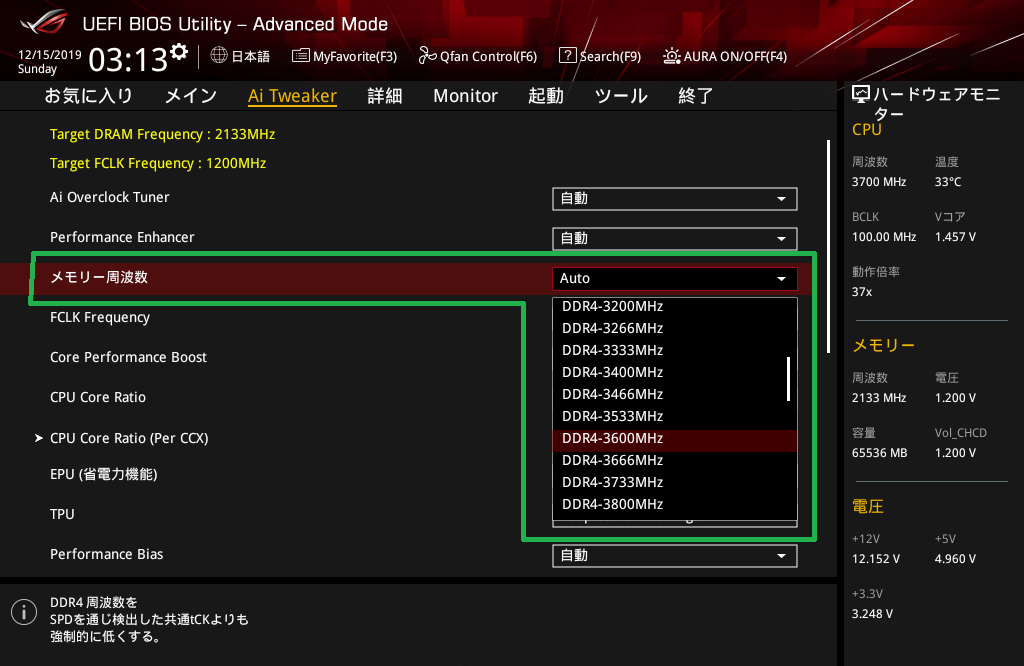The image size is (1024, 666).
Task: Click the +12V 12.152 V reading
Action: click(x=876, y=559)
